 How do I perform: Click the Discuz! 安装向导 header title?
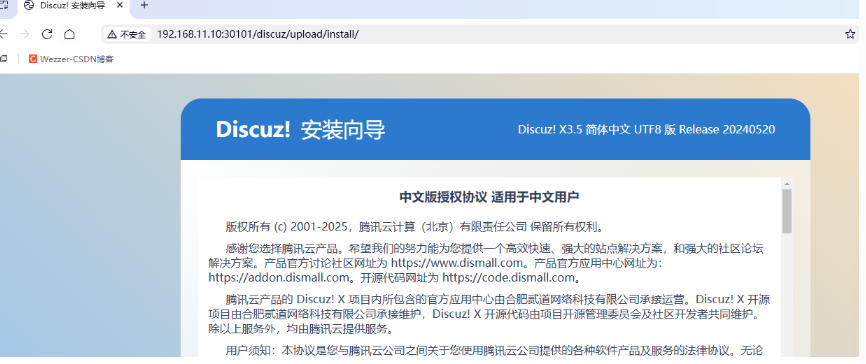coord(300,130)
